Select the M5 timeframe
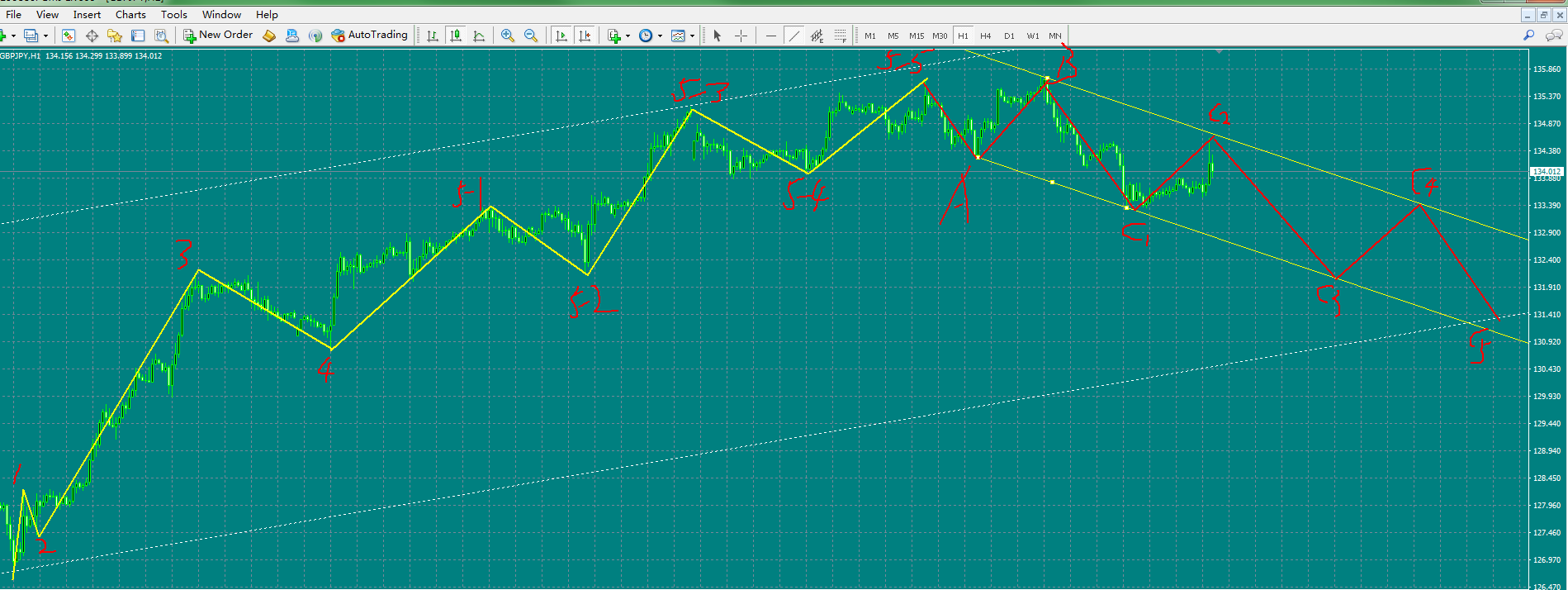Viewport: 1568px width, 590px height. 893,36
